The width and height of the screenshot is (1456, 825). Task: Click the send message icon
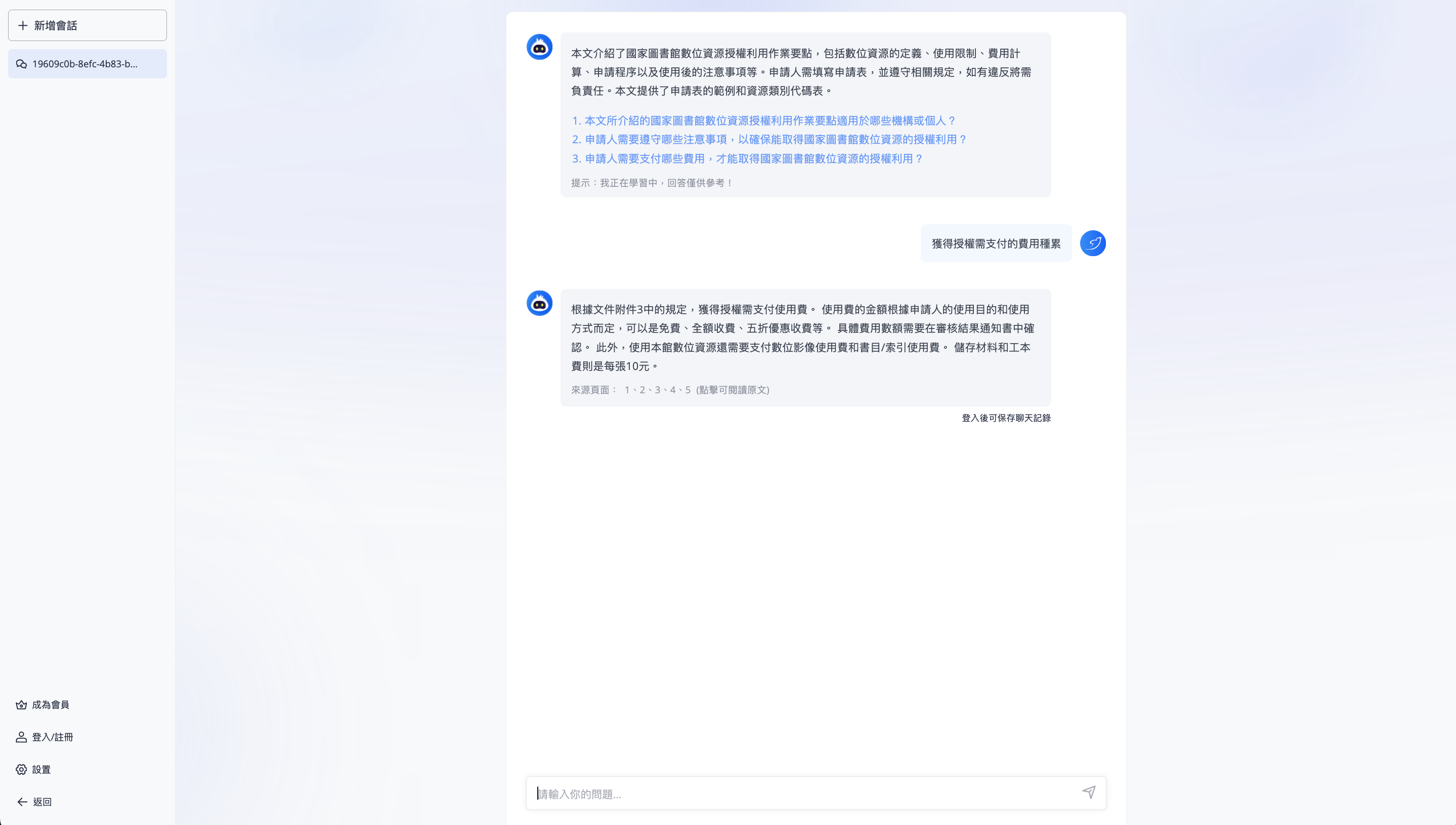tap(1088, 792)
